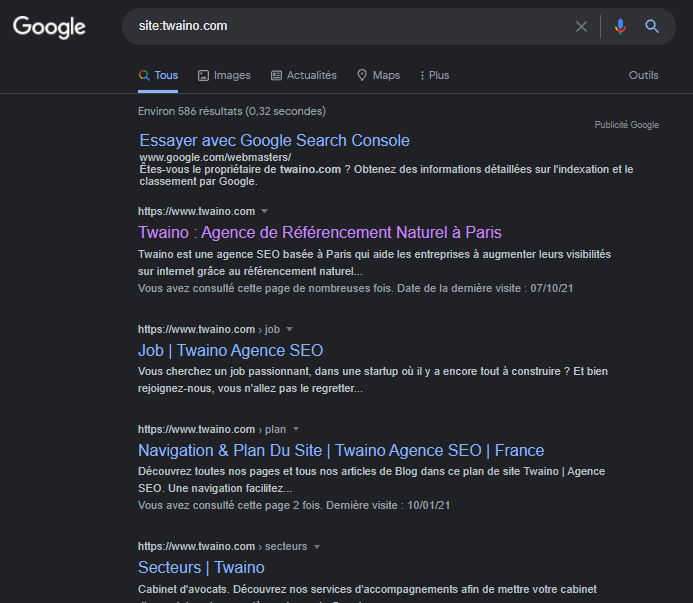
Task: Click the Google logo
Action: (49, 27)
